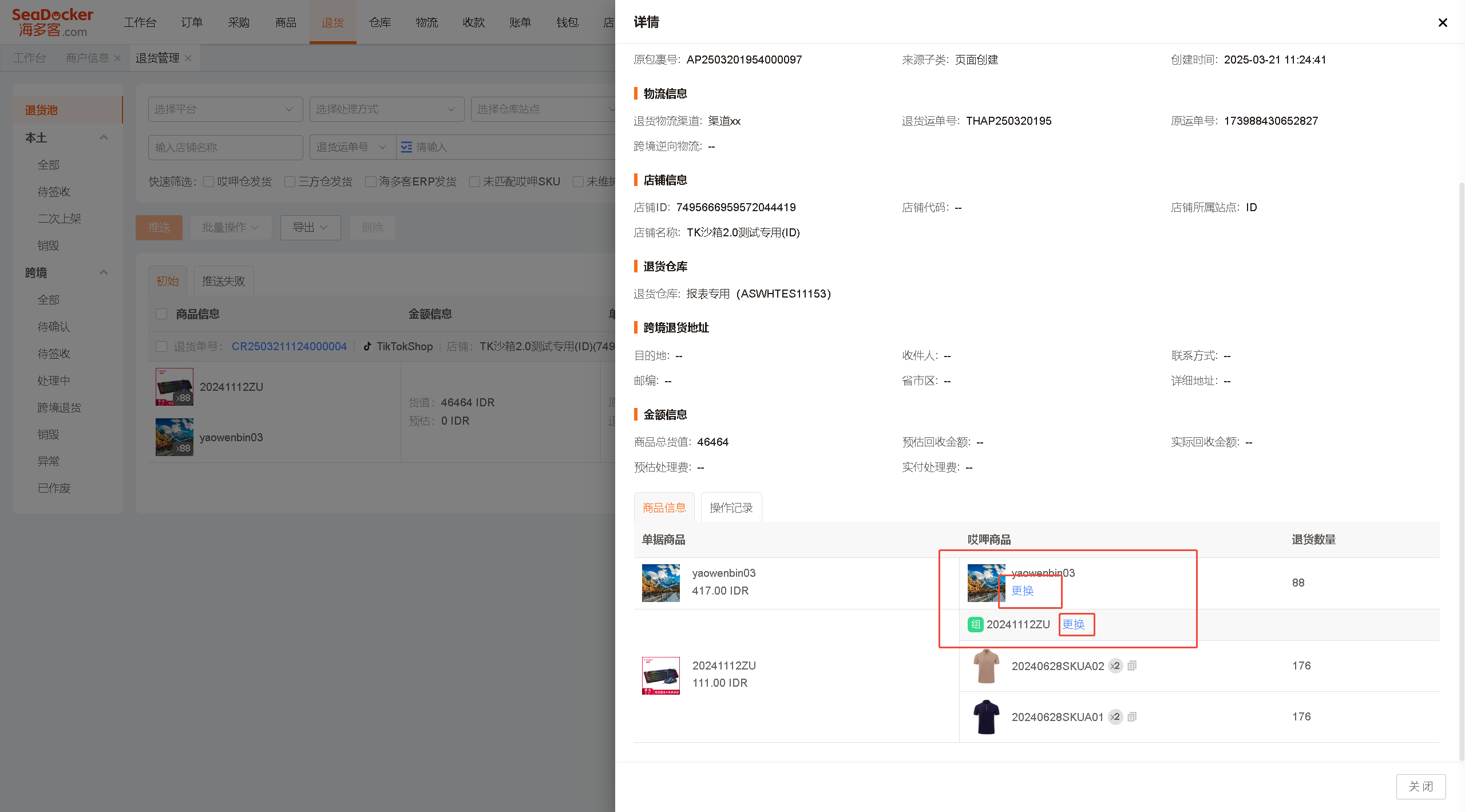This screenshot has height=812, width=1465.
Task: Click the green 组 badge beside 20241112ZU
Action: pos(975,624)
